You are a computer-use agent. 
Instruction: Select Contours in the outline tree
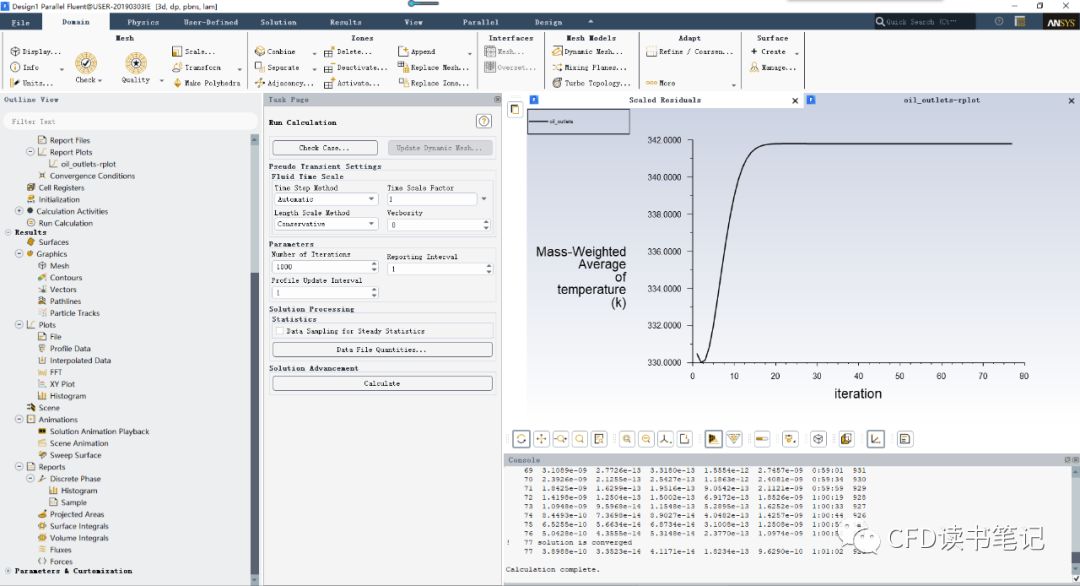point(65,278)
